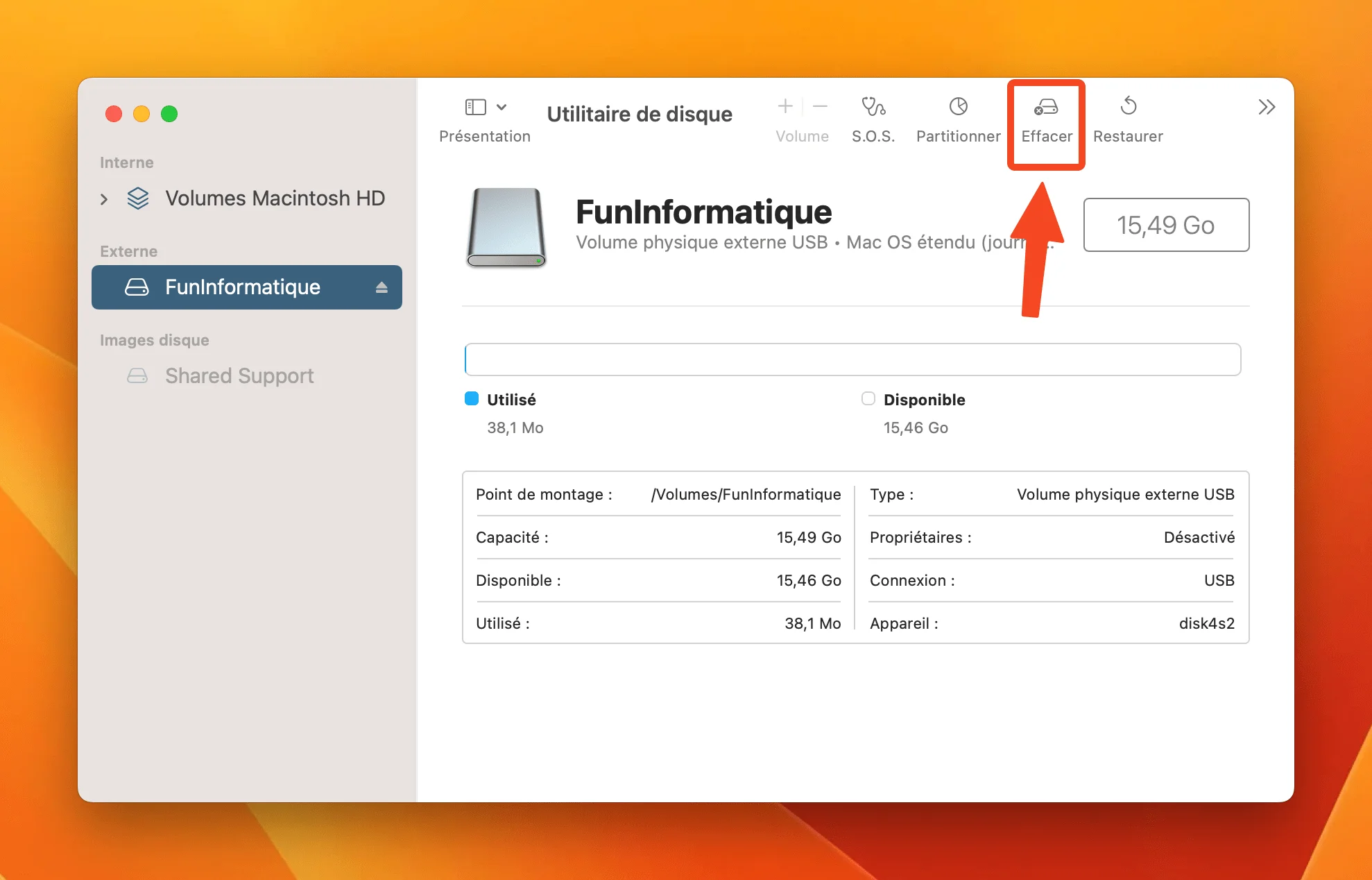Eject the FunInformatique drive
This screenshot has height=880, width=1372.
pyautogui.click(x=381, y=287)
